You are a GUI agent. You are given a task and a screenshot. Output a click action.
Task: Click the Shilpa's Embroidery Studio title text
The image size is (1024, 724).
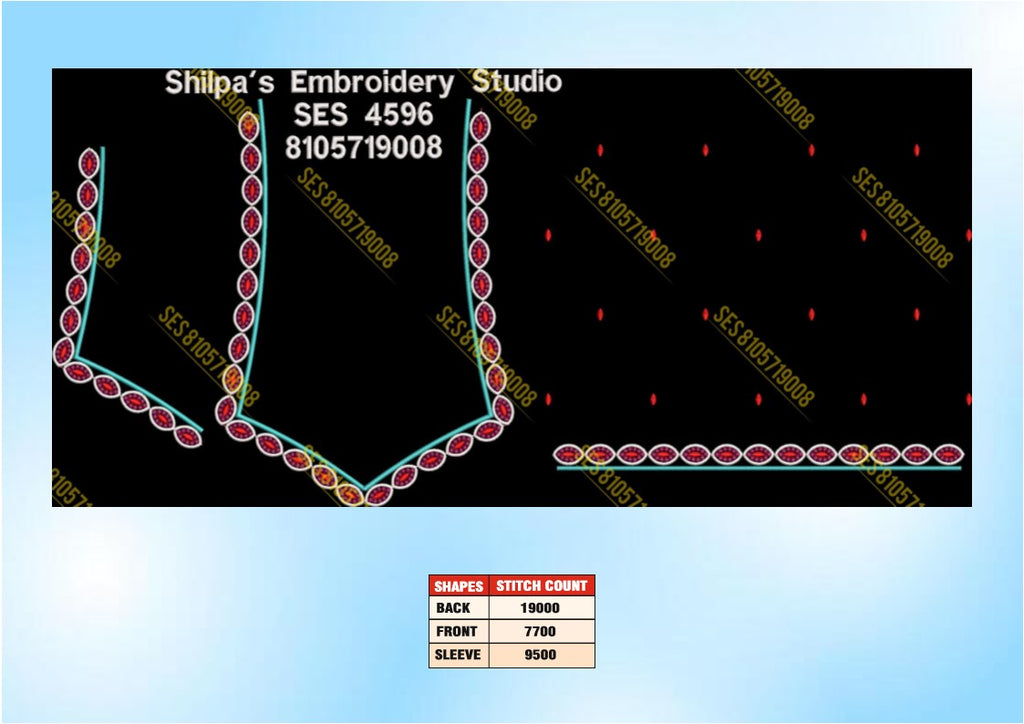tap(363, 82)
